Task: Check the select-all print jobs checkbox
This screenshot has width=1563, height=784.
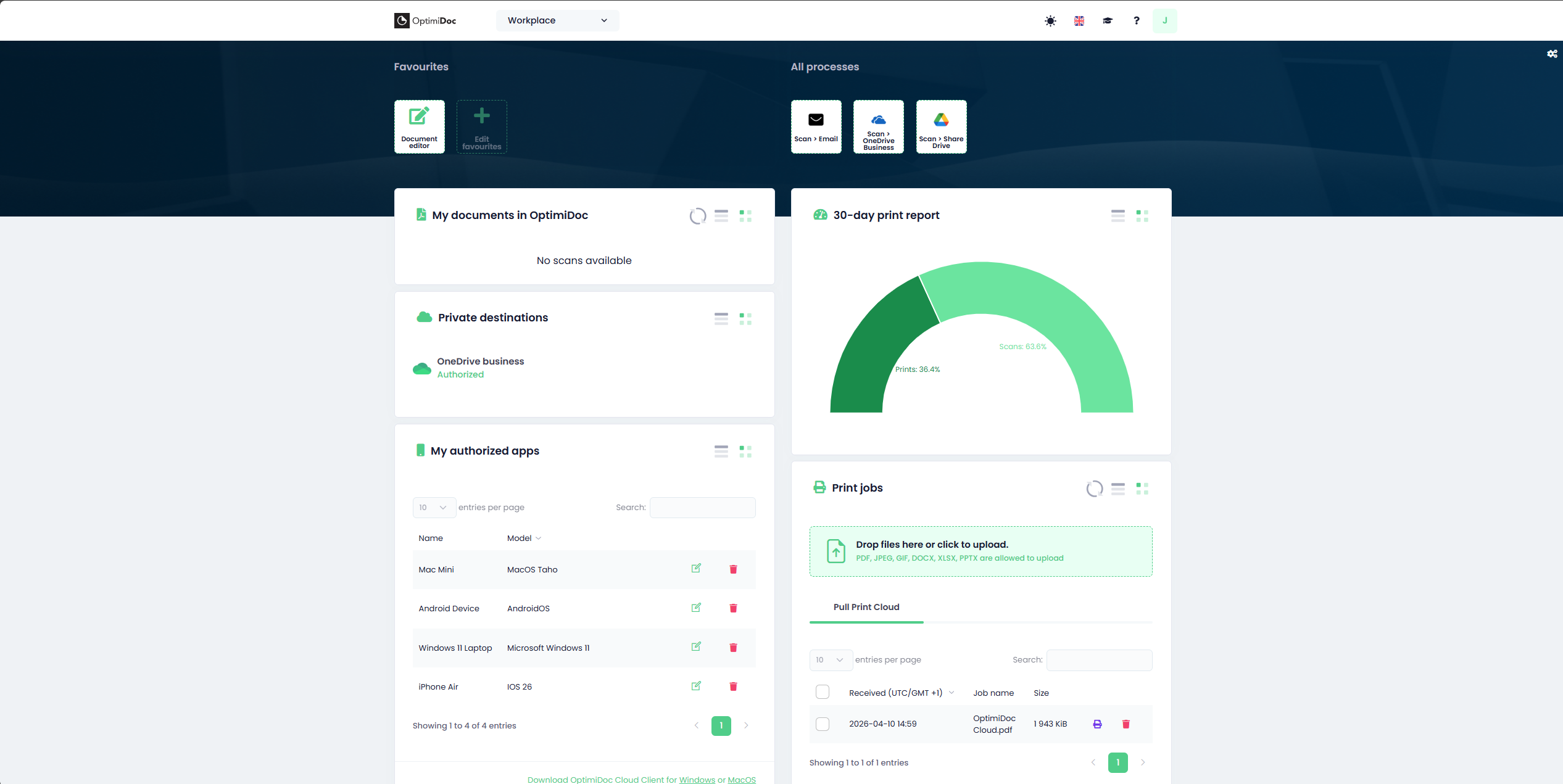Action: point(822,692)
